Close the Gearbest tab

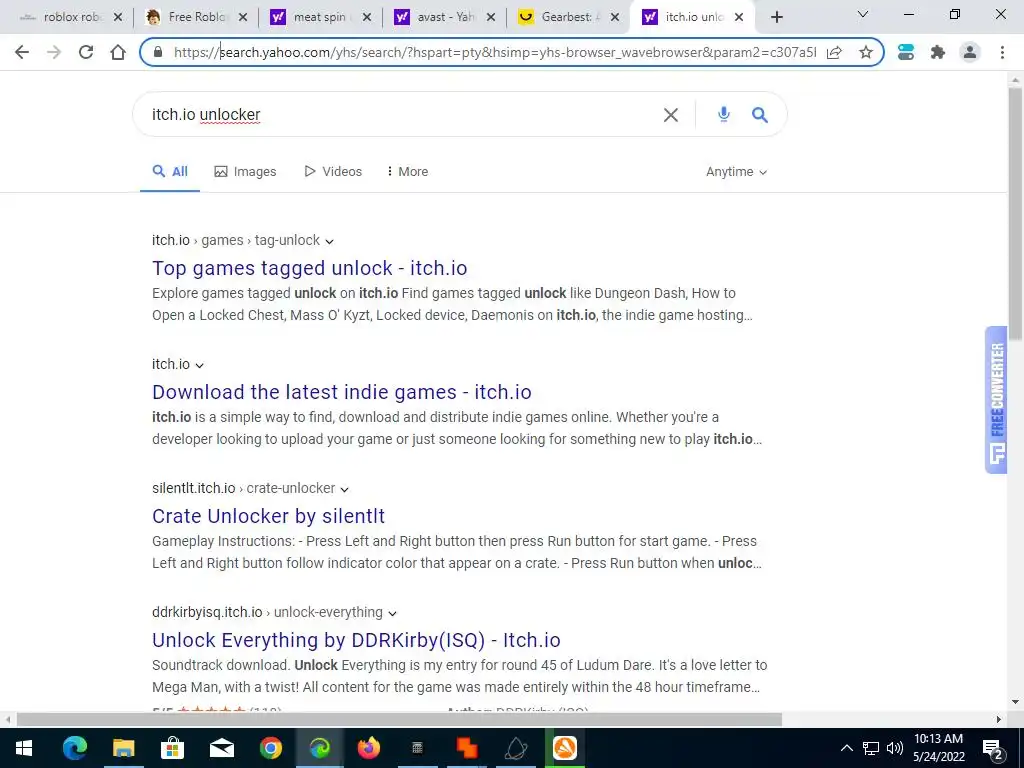click(615, 17)
